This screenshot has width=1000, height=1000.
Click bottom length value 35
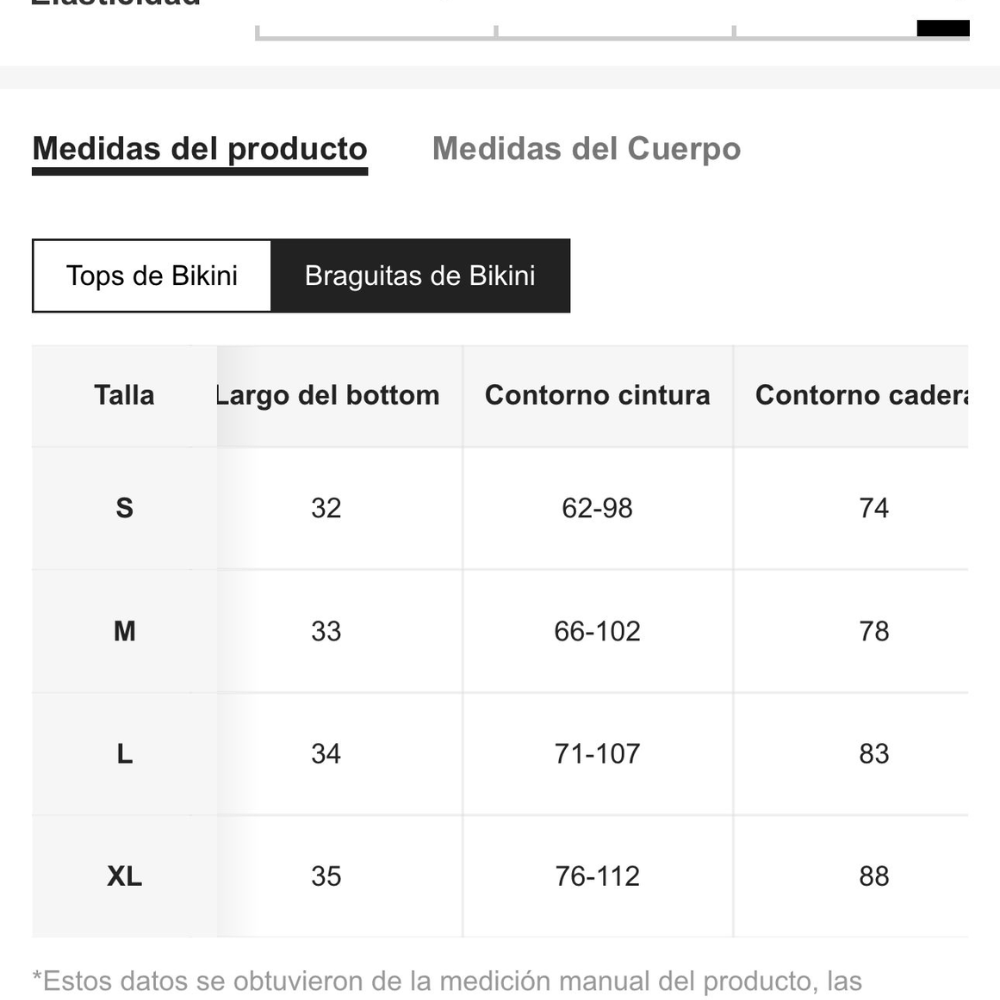pos(326,877)
